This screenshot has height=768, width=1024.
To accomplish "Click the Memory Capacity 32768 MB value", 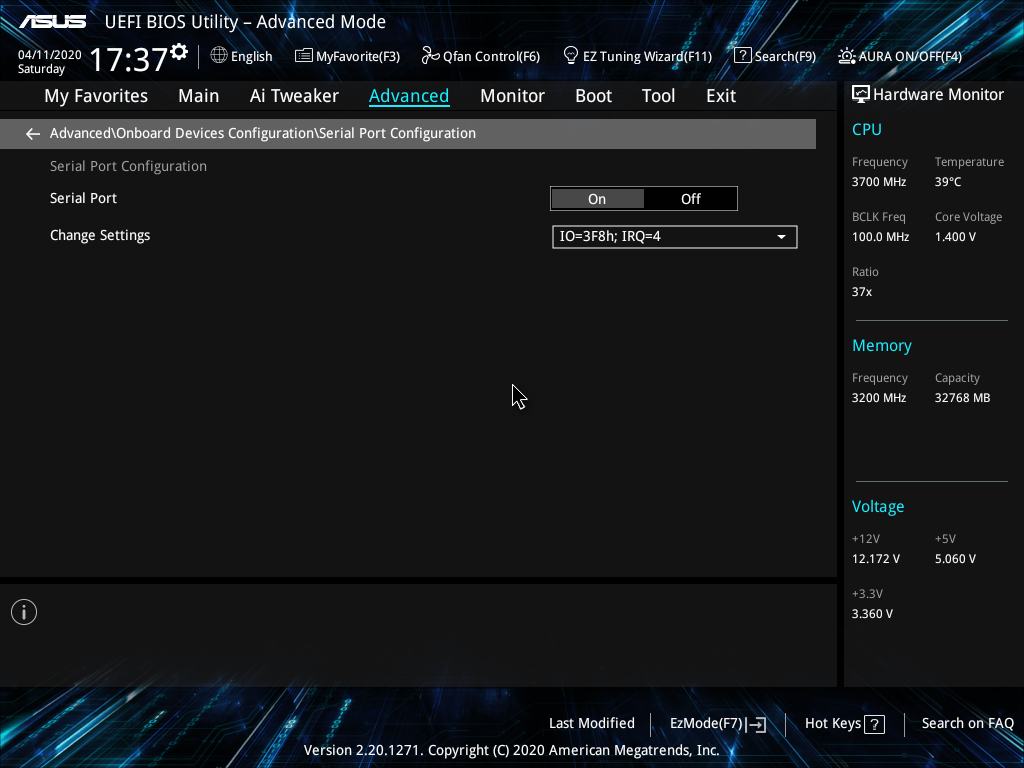I will 962,398.
